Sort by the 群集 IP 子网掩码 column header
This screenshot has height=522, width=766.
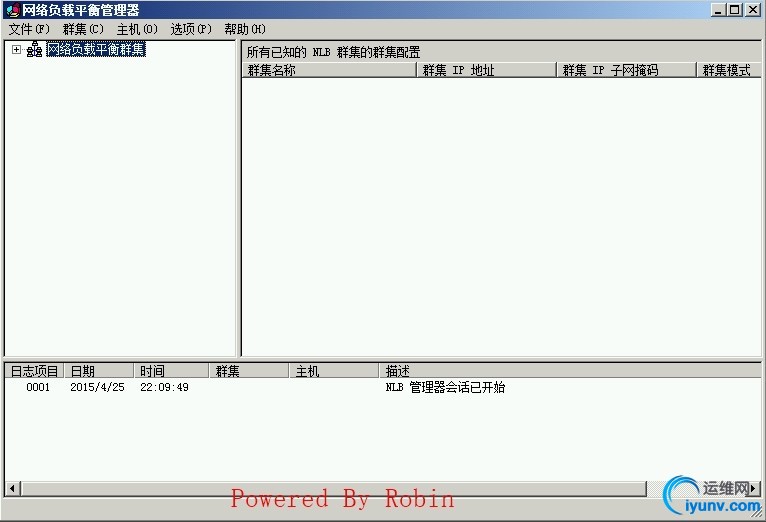point(627,70)
